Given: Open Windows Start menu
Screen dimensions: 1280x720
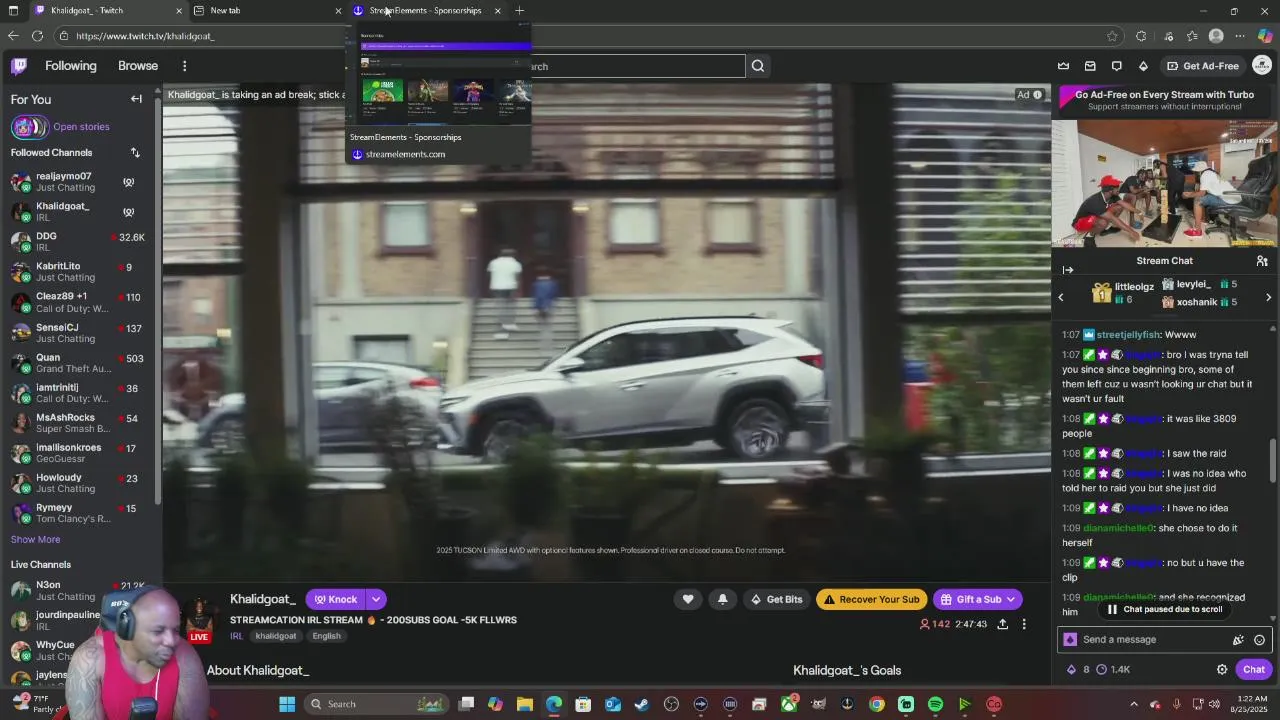Looking at the screenshot, I should coord(287,704).
